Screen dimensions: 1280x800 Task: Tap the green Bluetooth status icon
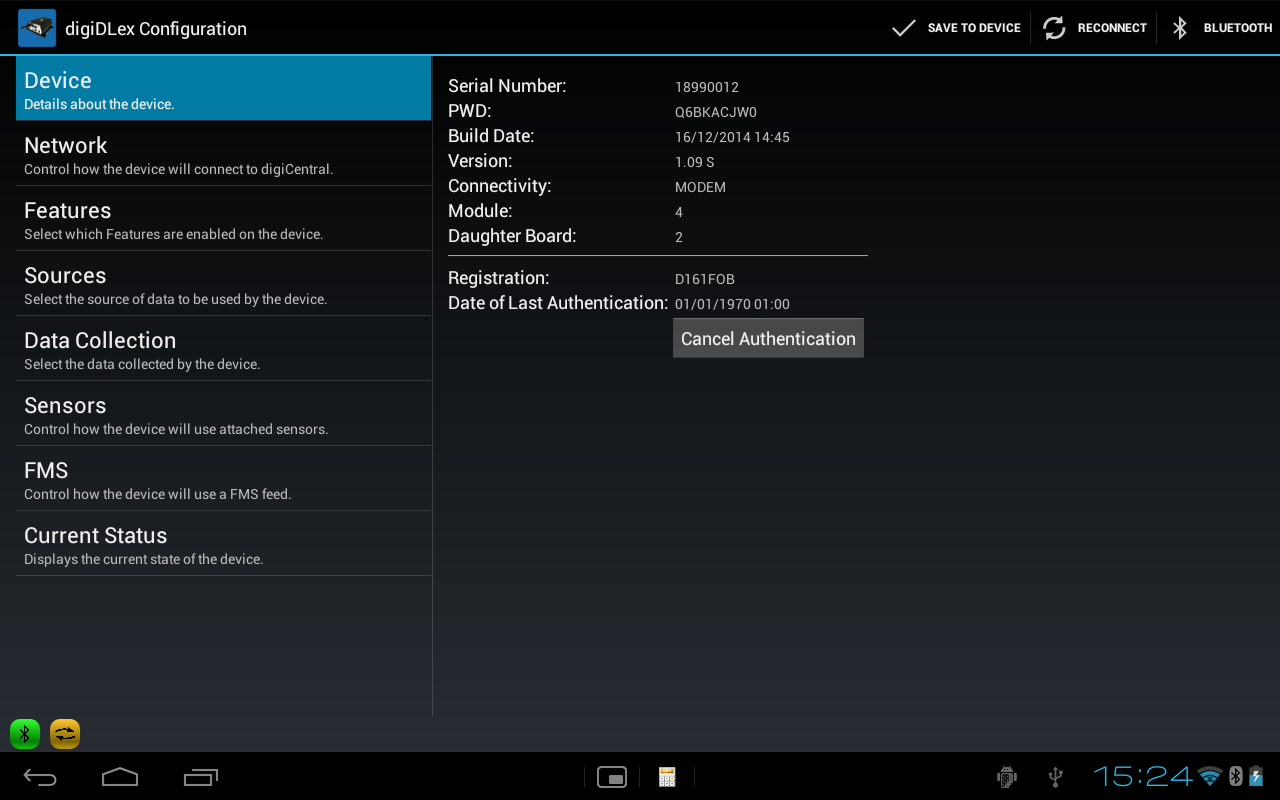(x=25, y=734)
